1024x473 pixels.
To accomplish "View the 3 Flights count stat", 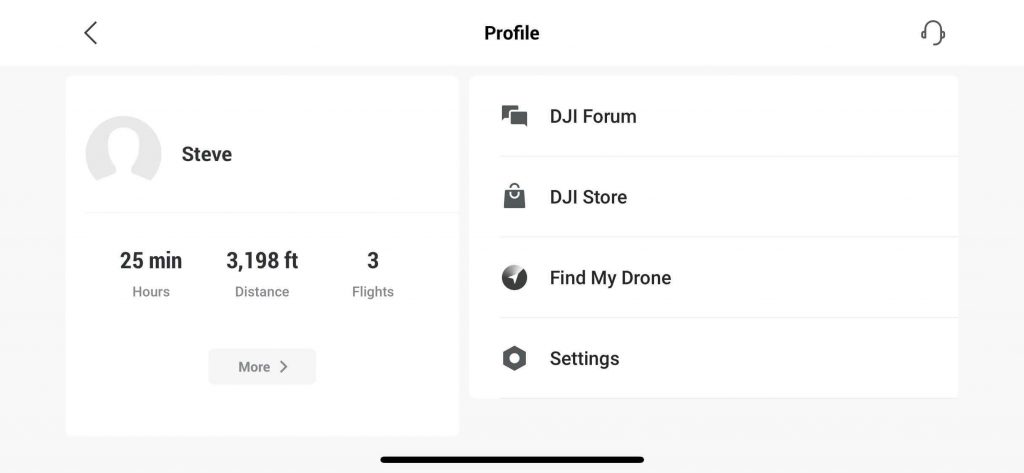I will click(x=373, y=261).
